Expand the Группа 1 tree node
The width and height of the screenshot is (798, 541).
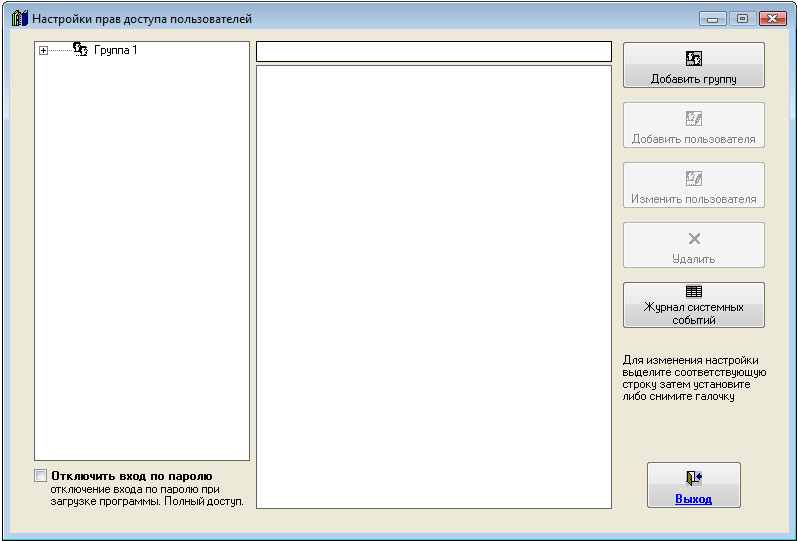pos(43,50)
